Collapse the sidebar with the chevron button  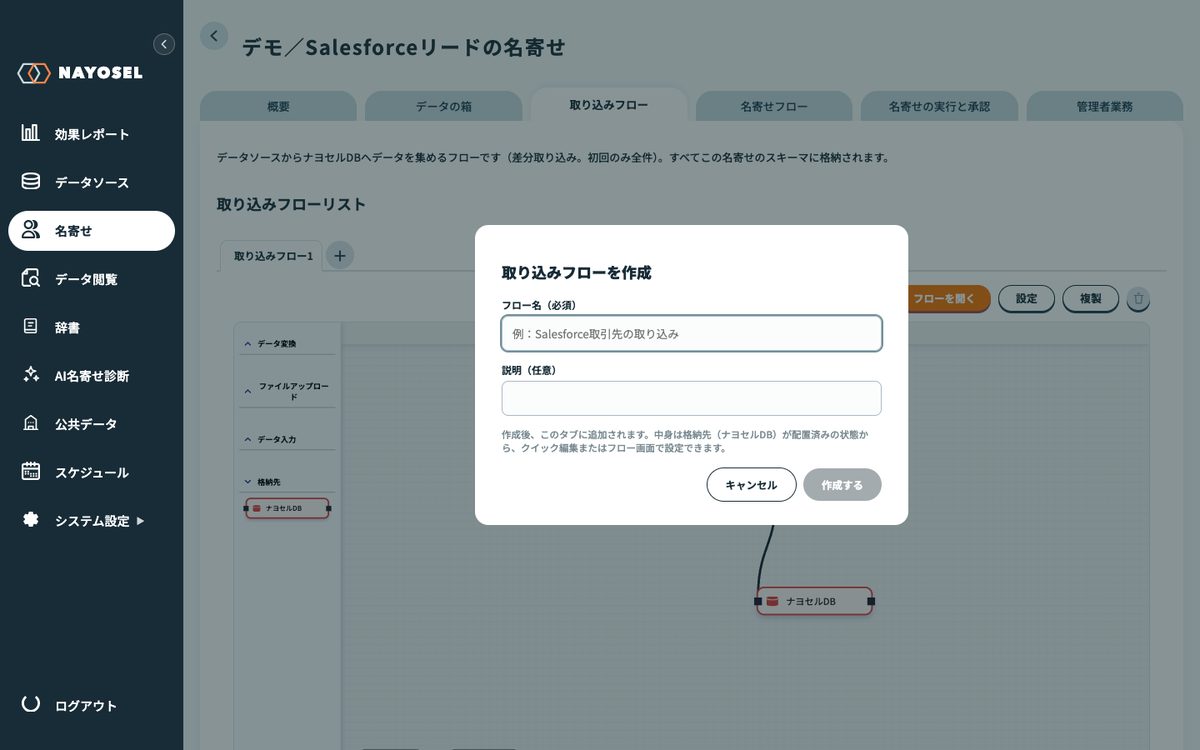[x=164, y=44]
